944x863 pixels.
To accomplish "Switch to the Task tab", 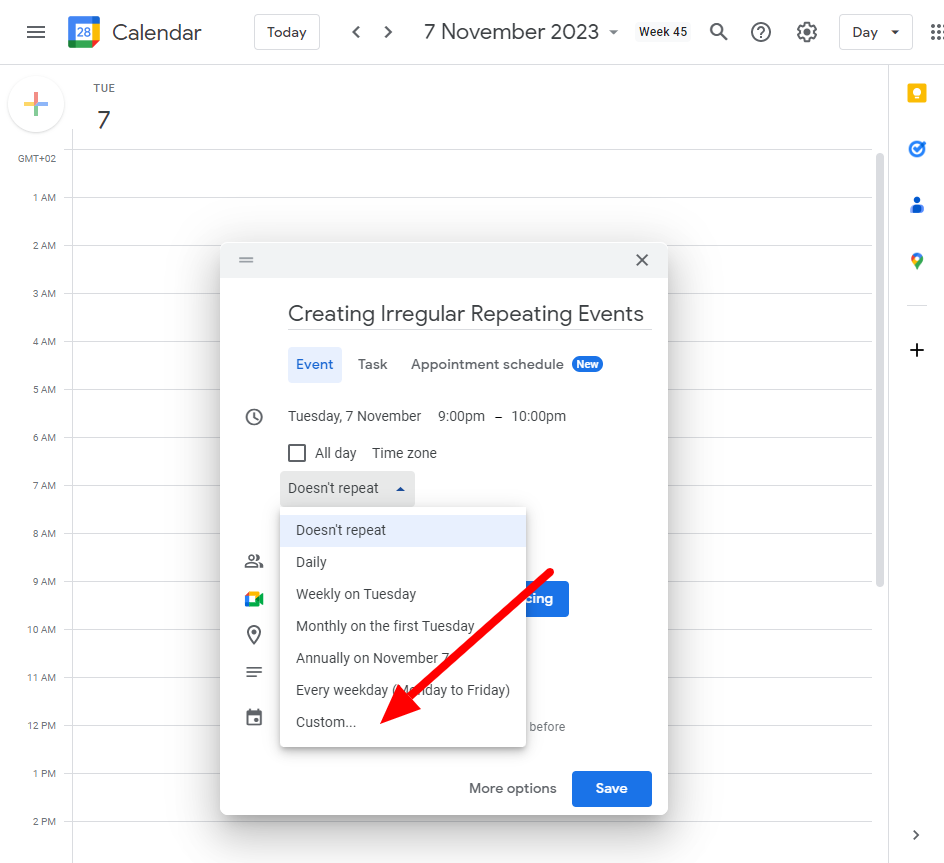I will tap(372, 365).
